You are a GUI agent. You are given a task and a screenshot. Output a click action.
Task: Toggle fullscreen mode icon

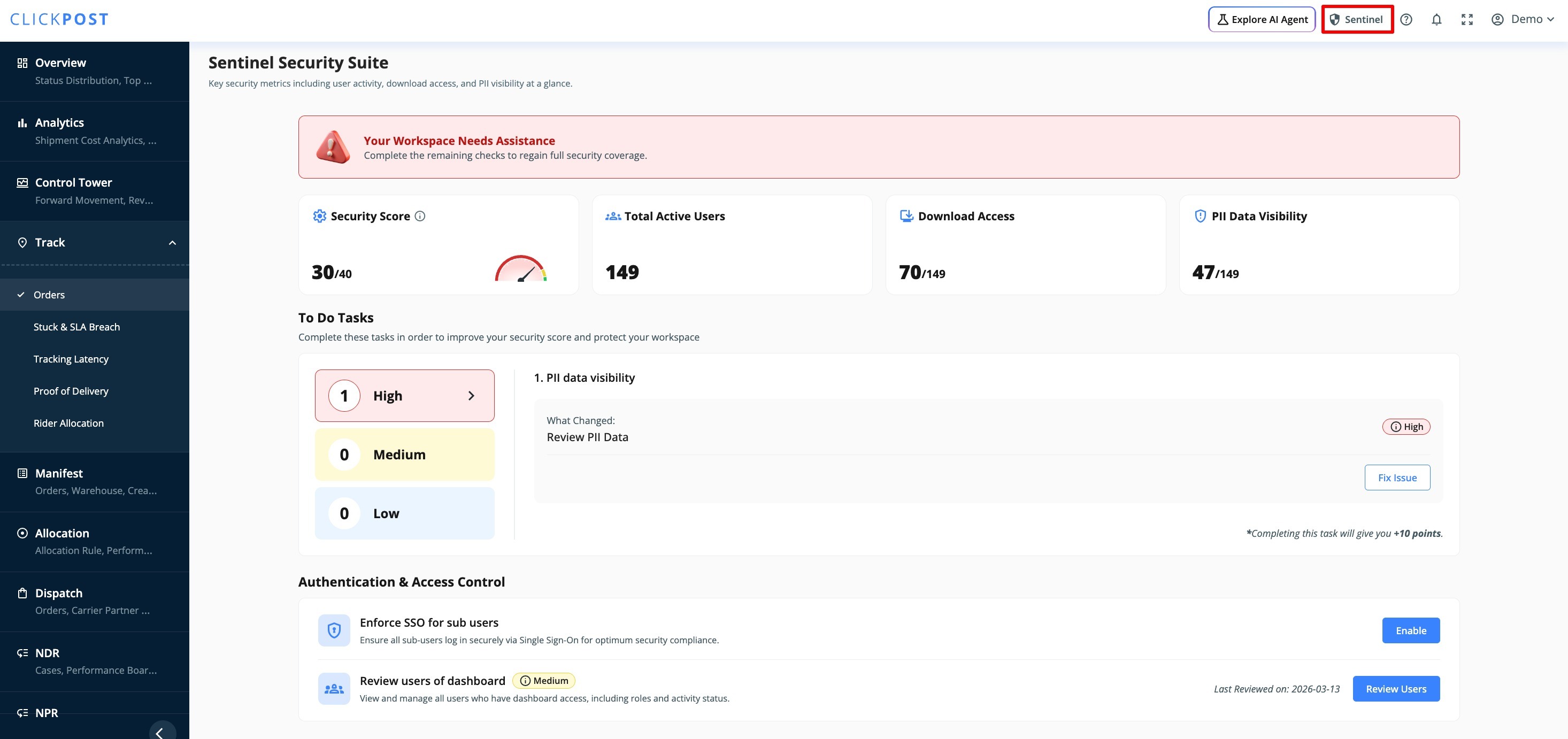pyautogui.click(x=1467, y=19)
